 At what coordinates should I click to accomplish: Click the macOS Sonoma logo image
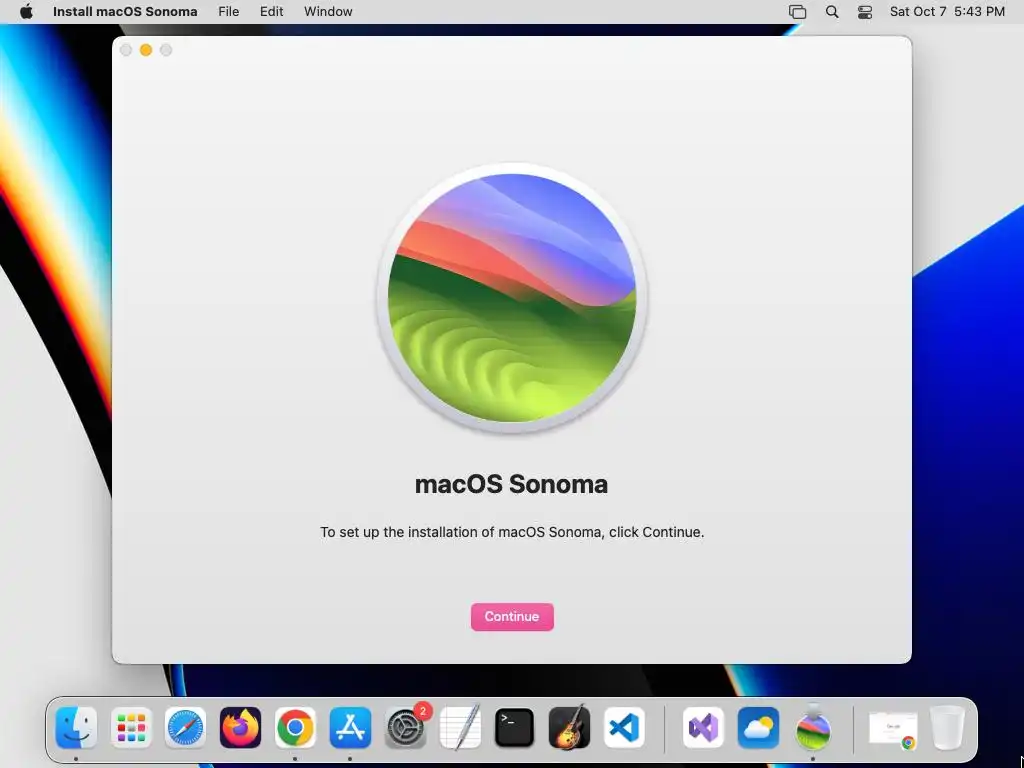(x=512, y=298)
